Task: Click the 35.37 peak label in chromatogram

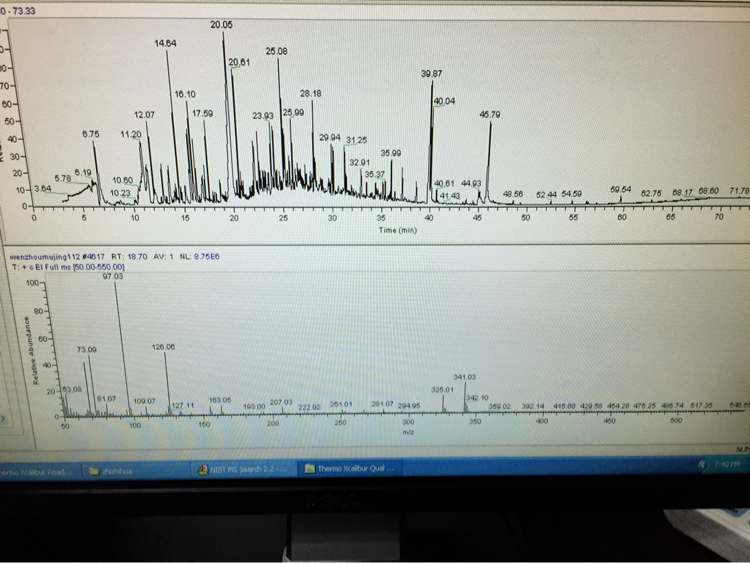Action: tap(375, 175)
